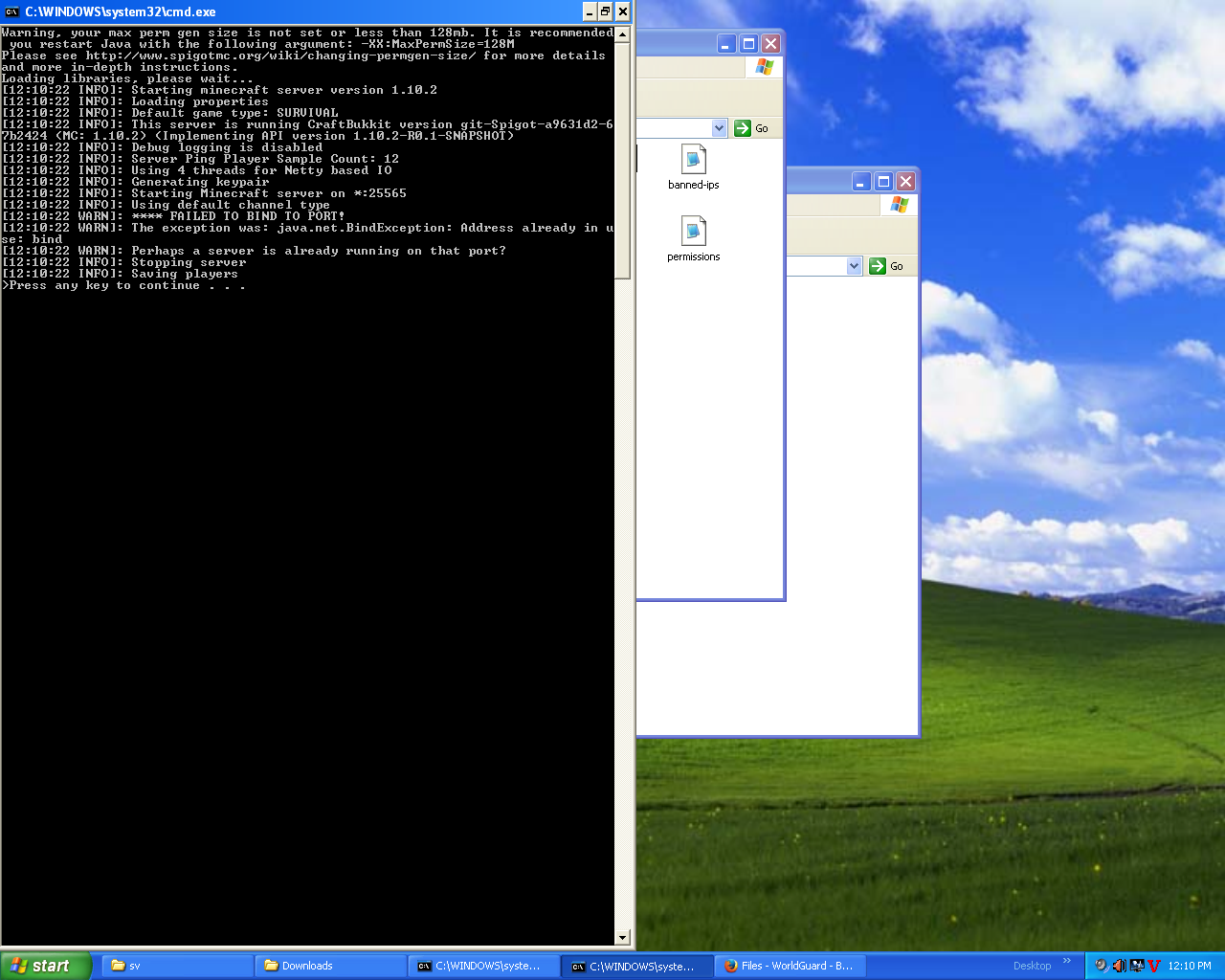Click the Windows flag logo in the rear Explorer window
Viewport: 1225px width, 980px height.
point(899,205)
